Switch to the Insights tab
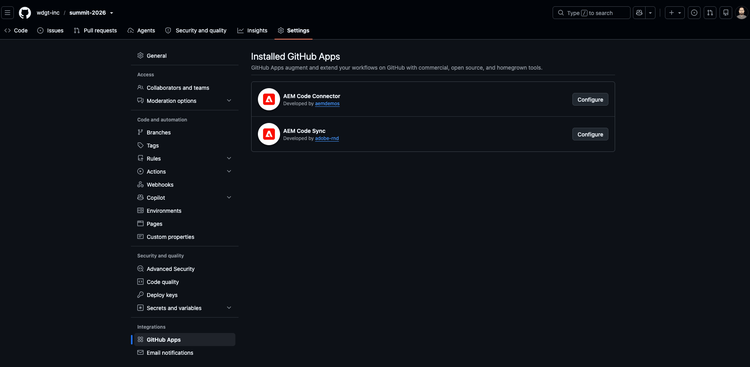Viewport: 750px width, 367px height. tap(252, 31)
